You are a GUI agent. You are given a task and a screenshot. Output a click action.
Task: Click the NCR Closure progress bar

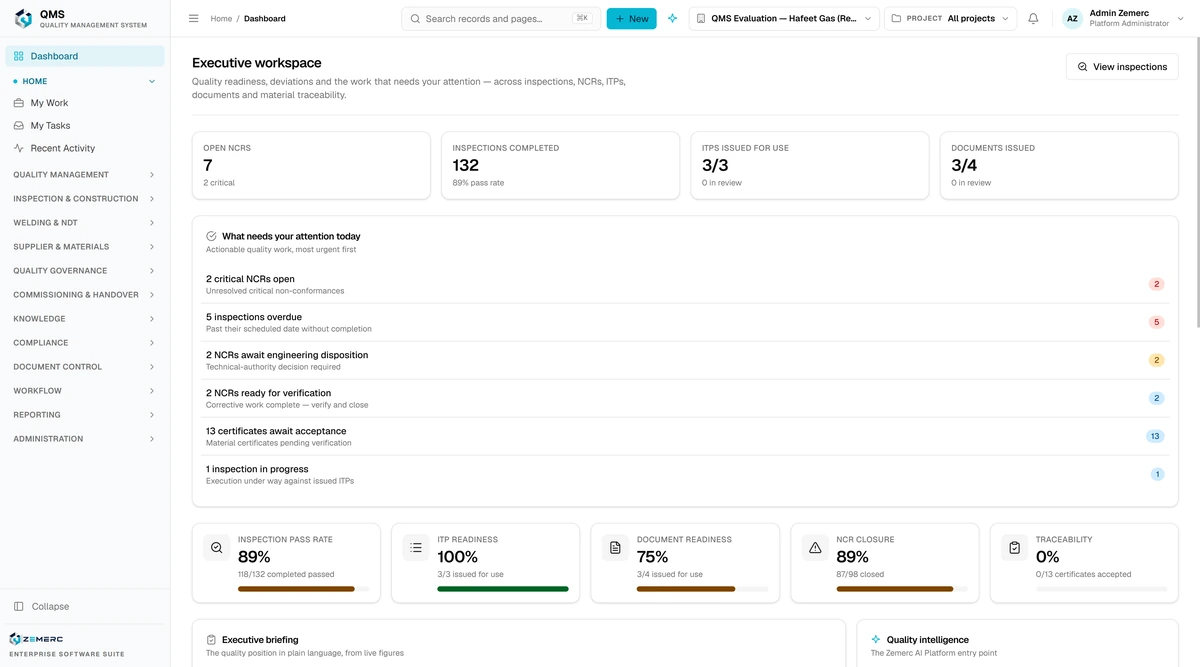902,589
